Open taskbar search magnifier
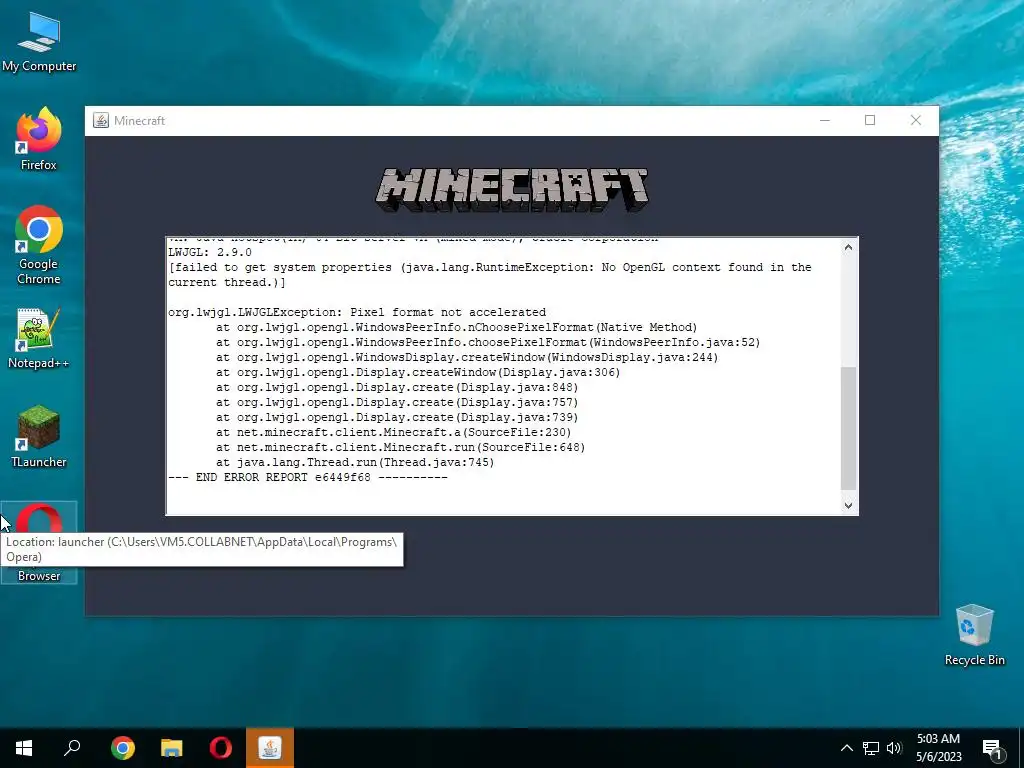Image resolution: width=1024 pixels, height=768 pixels. pyautogui.click(x=72, y=748)
